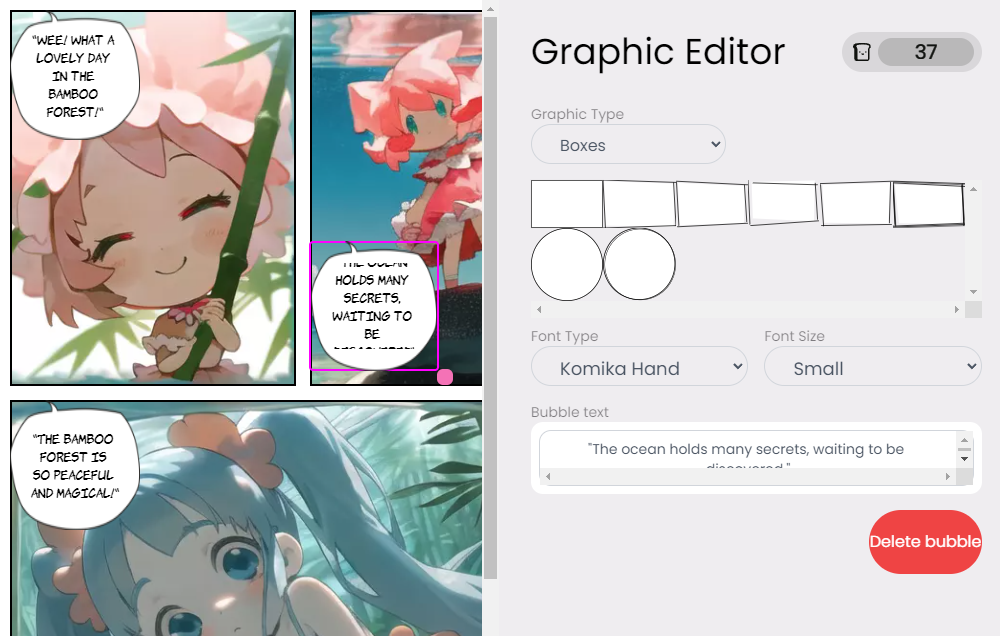Pick the third tilted box shape
The height and width of the screenshot is (636, 1000).
coord(711,204)
